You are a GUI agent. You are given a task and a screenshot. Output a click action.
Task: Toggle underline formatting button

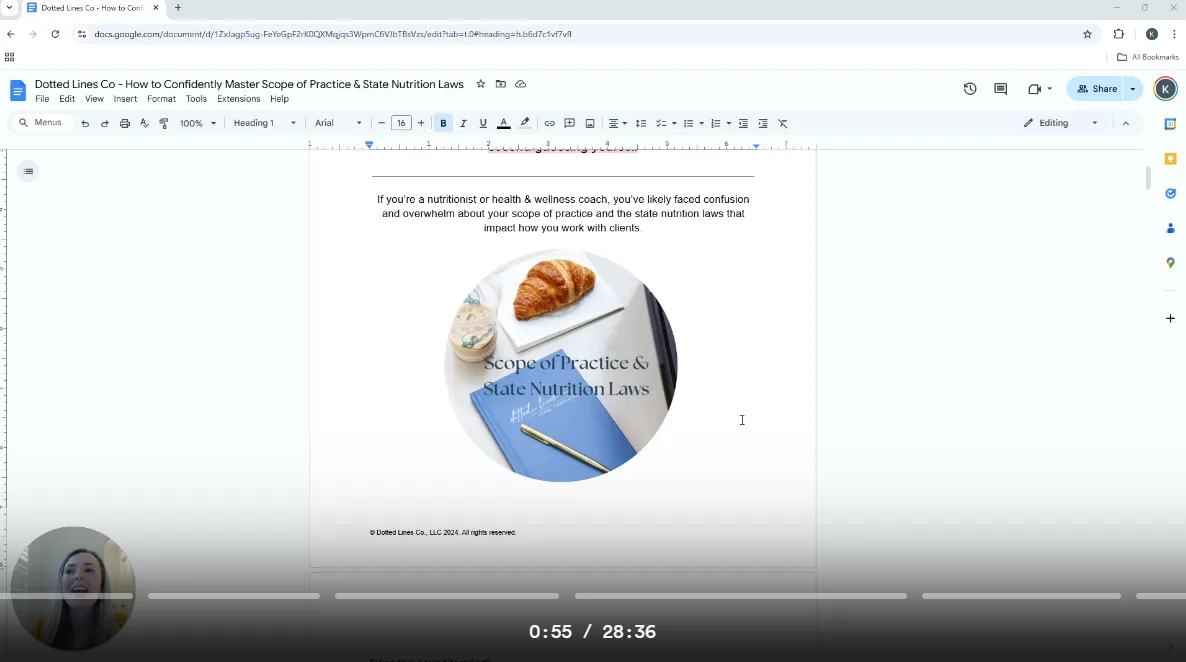[x=483, y=123]
